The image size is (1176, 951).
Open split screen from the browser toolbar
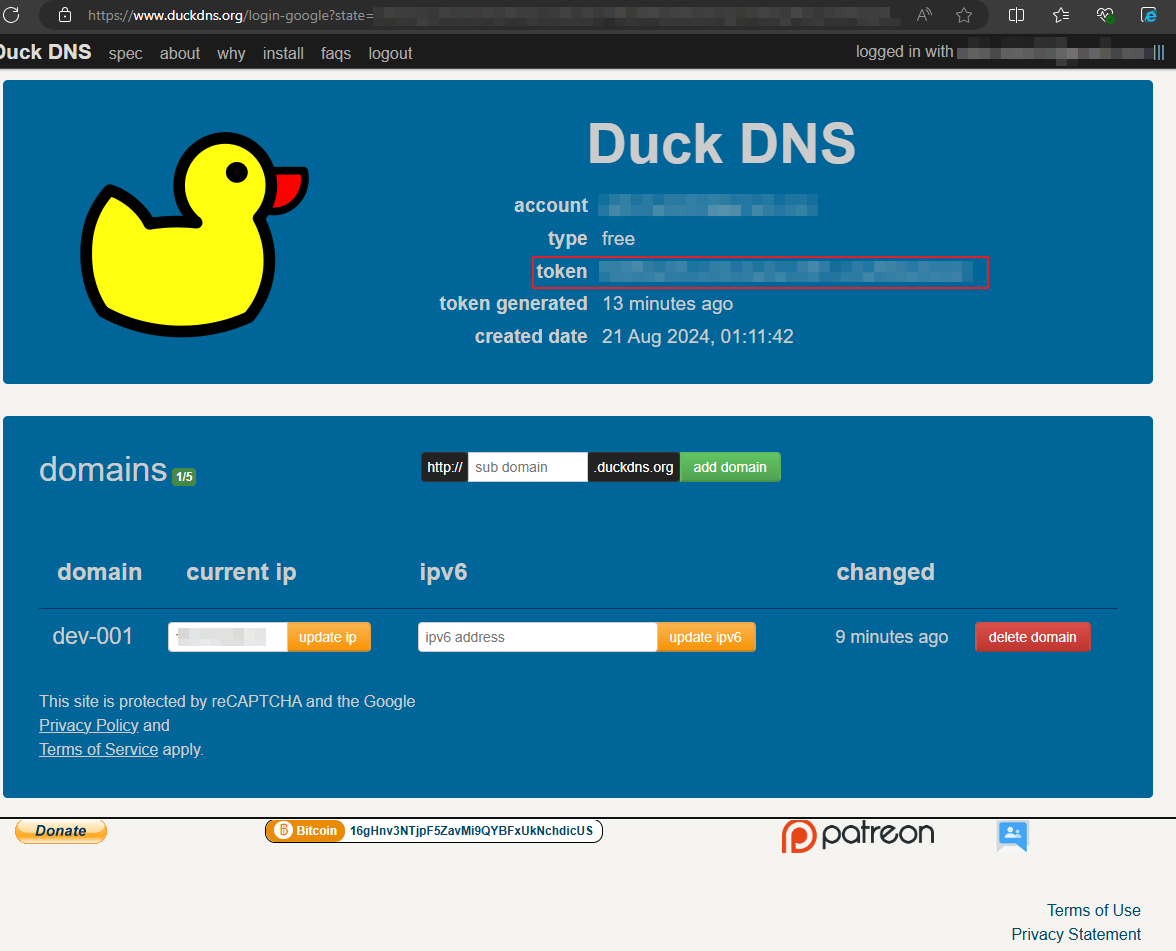pyautogui.click(x=1017, y=15)
